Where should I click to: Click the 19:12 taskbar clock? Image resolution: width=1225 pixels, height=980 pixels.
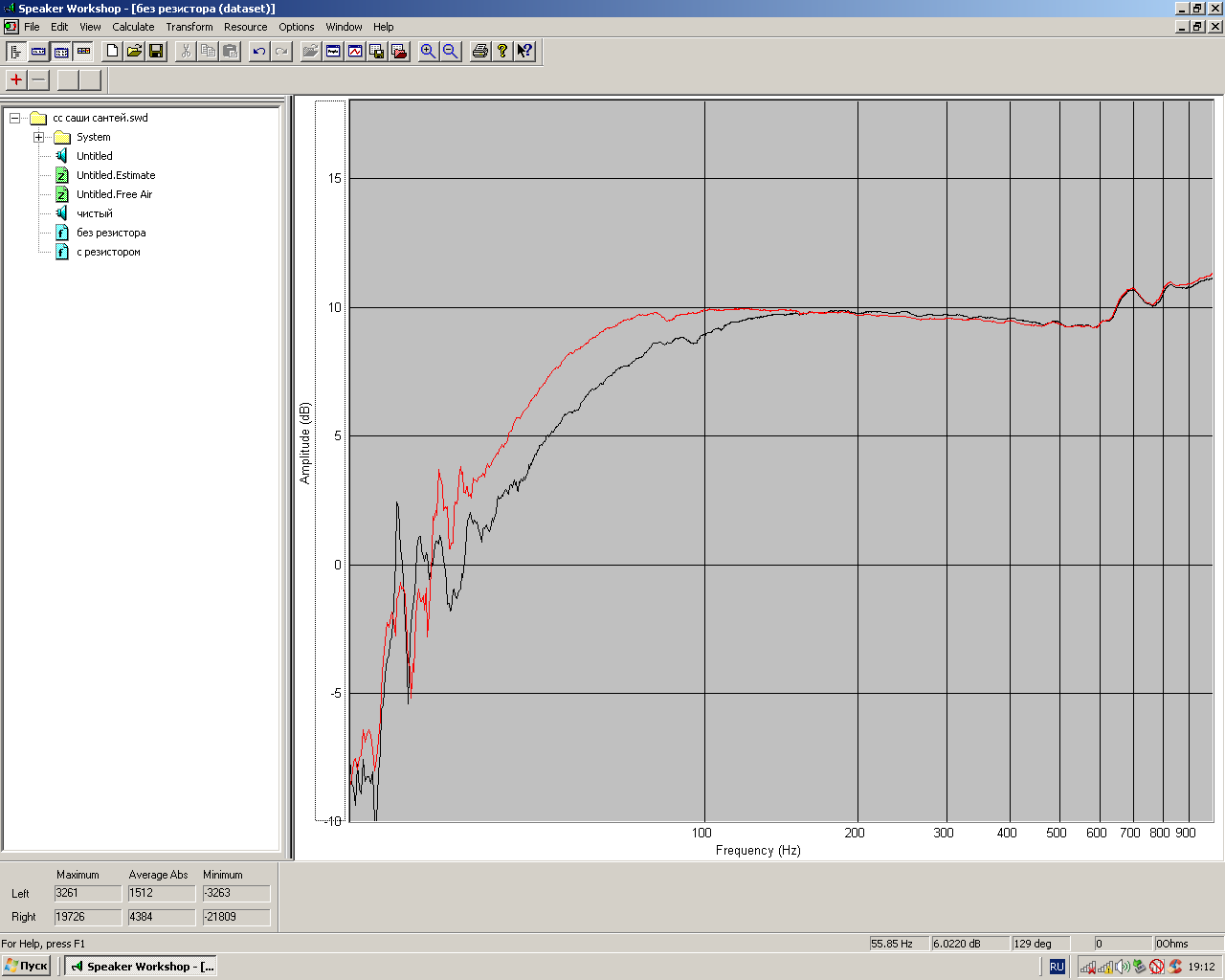(1201, 967)
